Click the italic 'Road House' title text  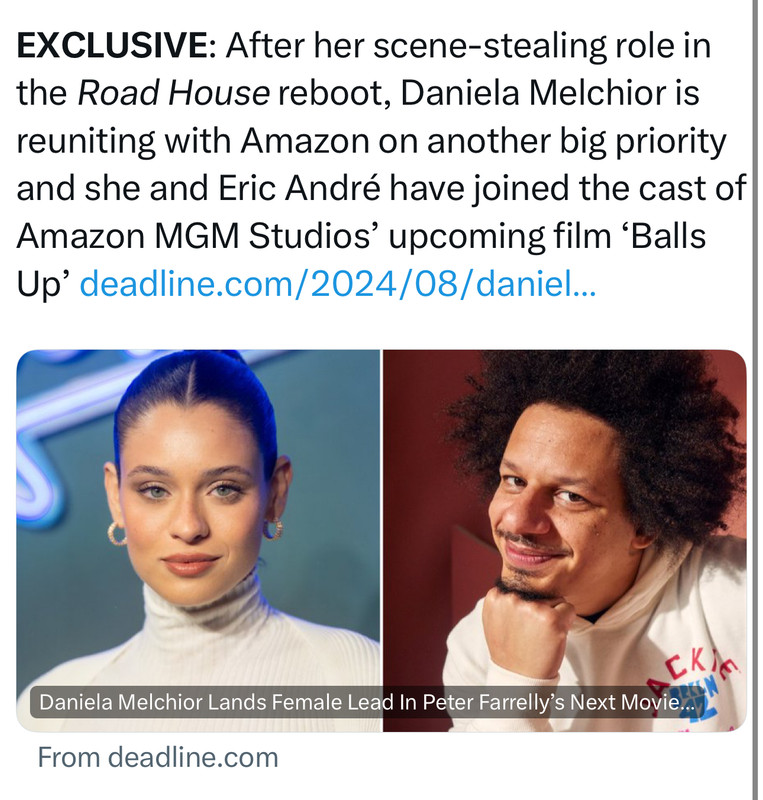[174, 93]
